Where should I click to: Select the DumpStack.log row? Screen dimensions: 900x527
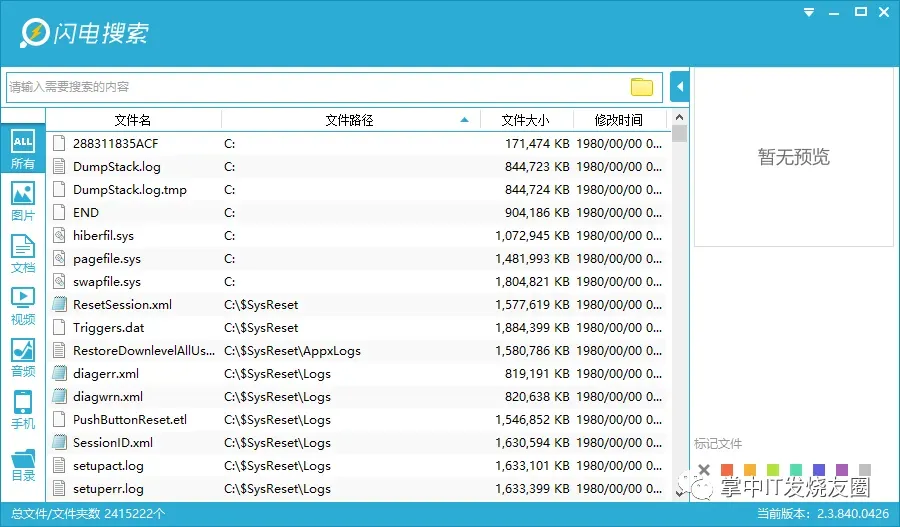(358, 166)
